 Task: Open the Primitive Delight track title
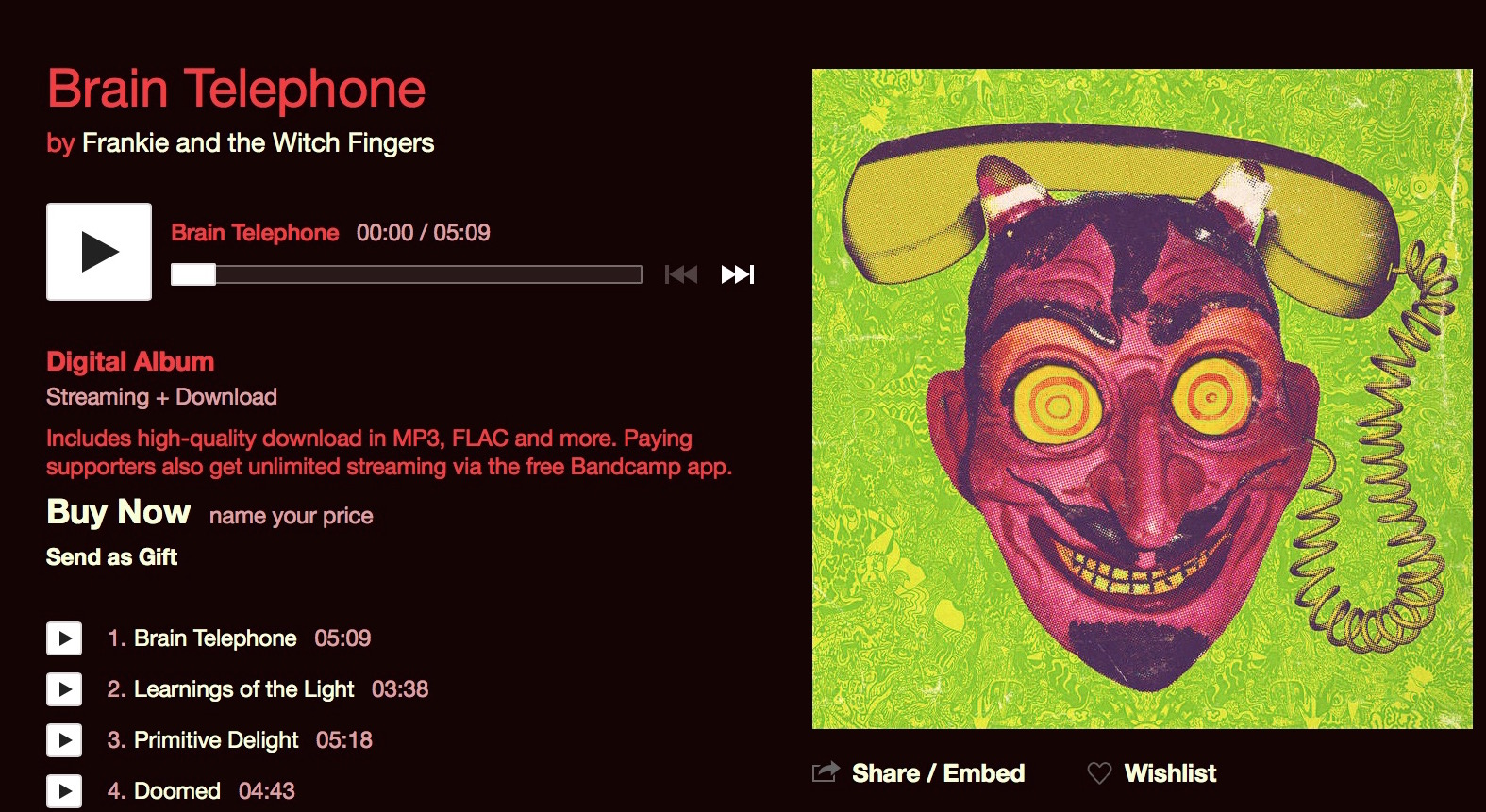pyautogui.click(x=216, y=740)
